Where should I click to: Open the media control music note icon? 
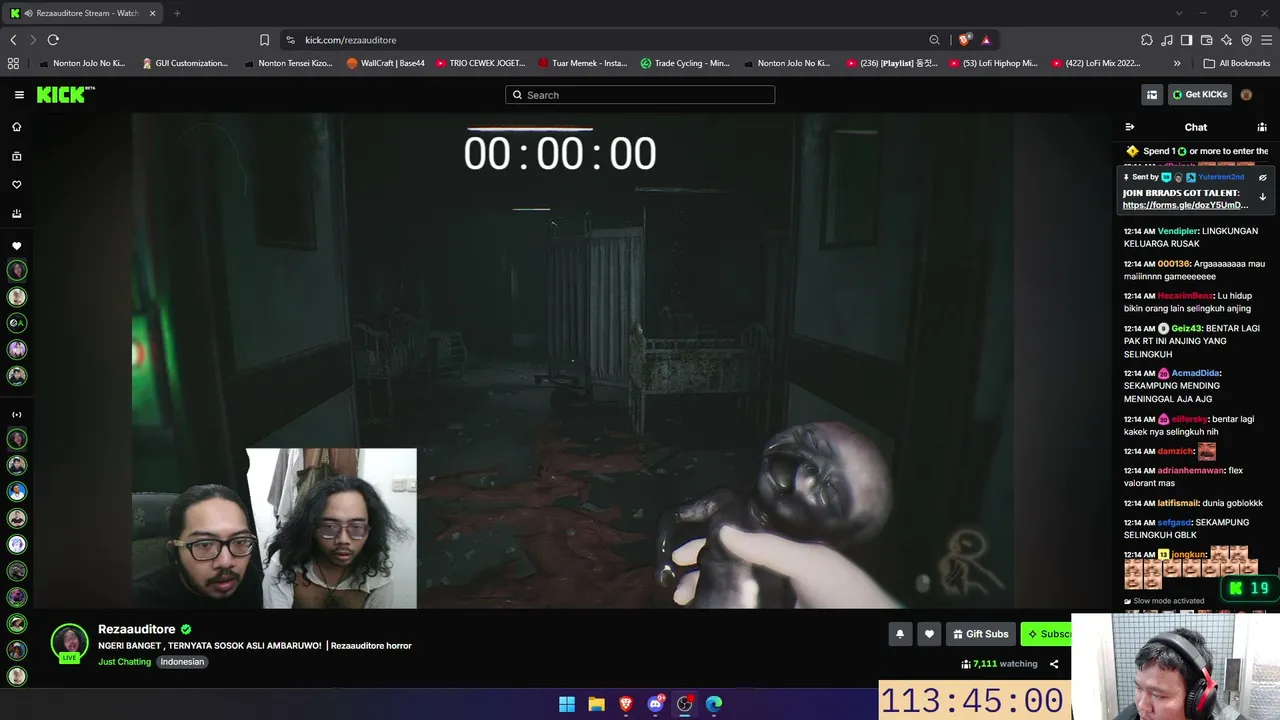click(1166, 40)
